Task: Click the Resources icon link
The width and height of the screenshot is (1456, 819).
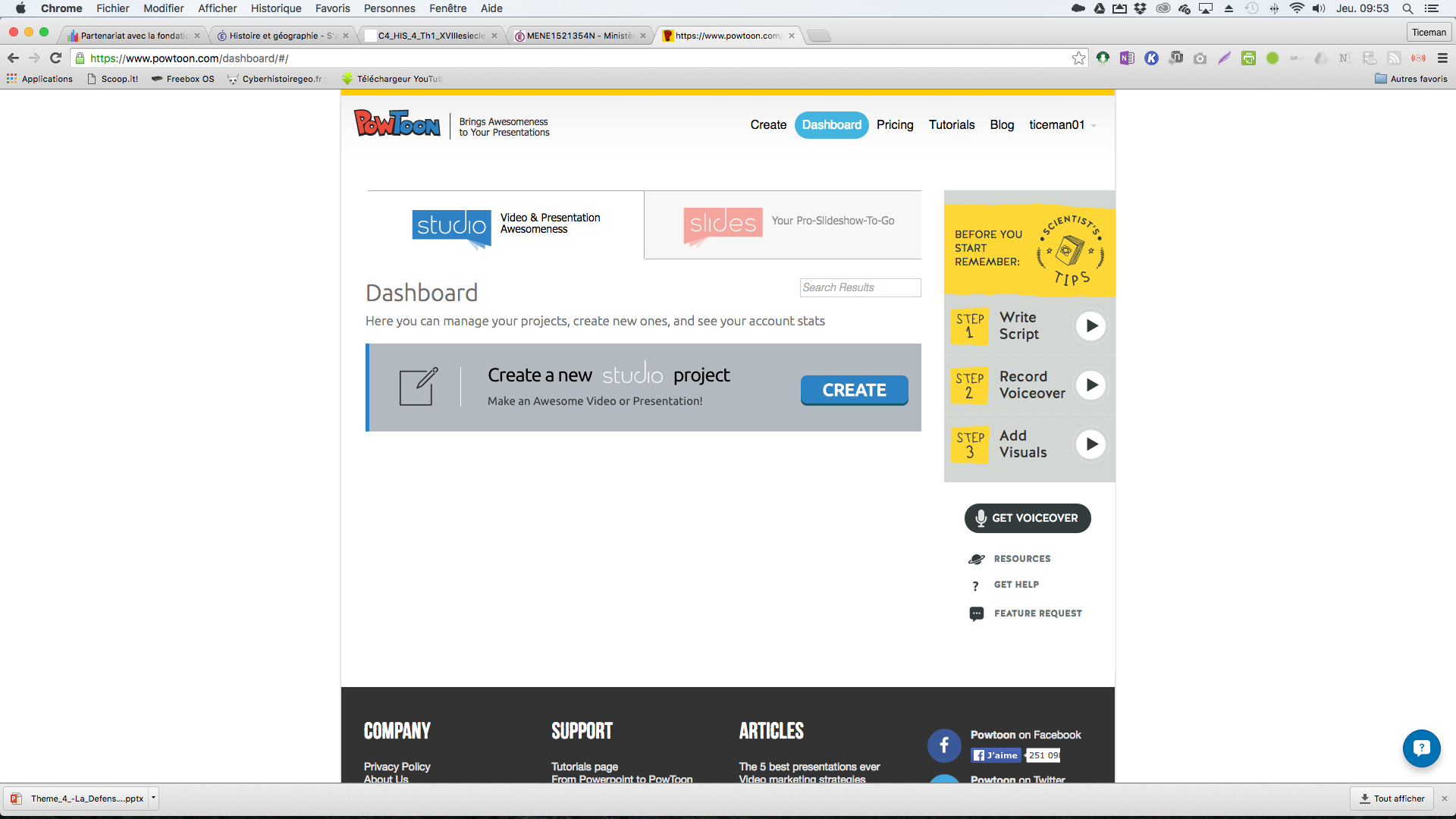Action: coord(977,559)
